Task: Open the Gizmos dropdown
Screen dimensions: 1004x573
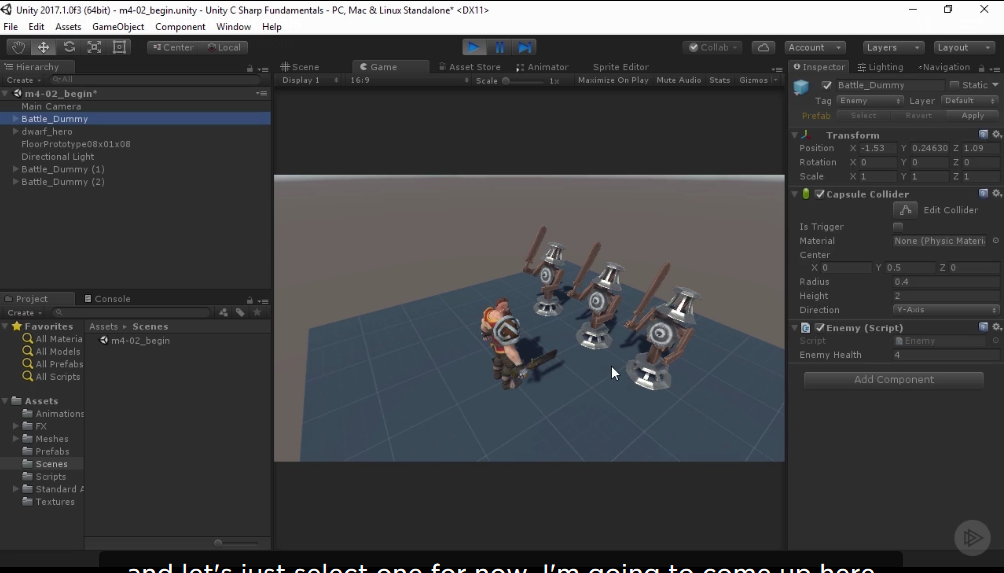Action: pos(757,80)
